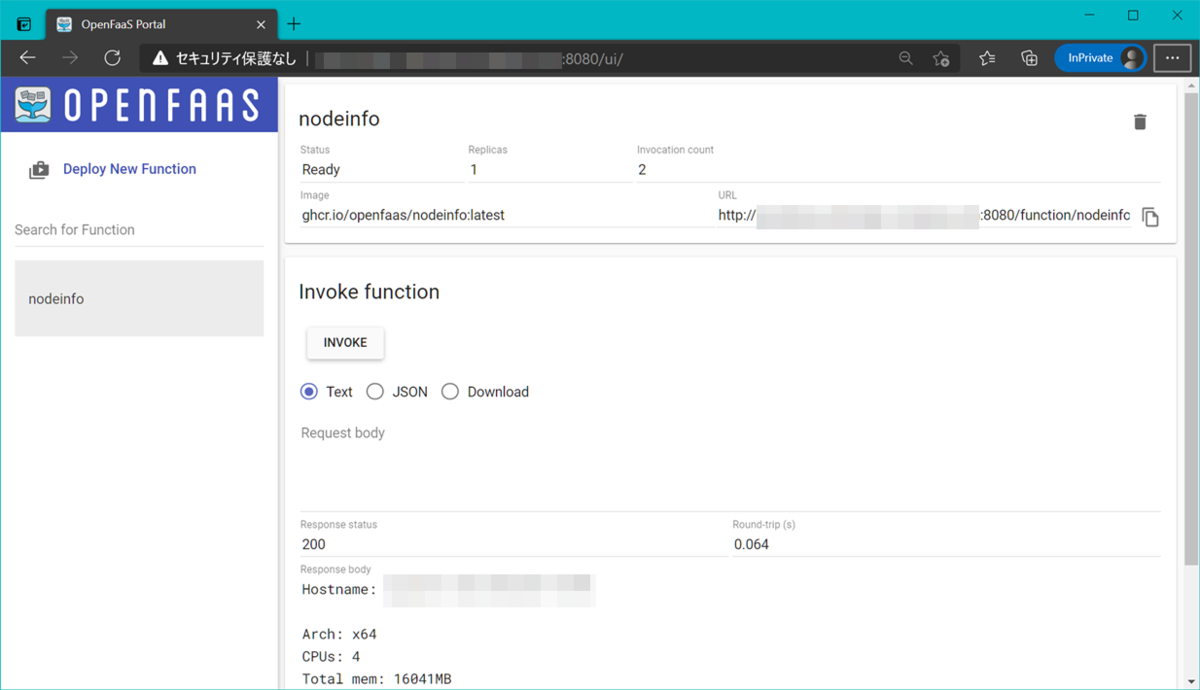Switch to the OpenFaaS Portal browser tab

(160, 24)
